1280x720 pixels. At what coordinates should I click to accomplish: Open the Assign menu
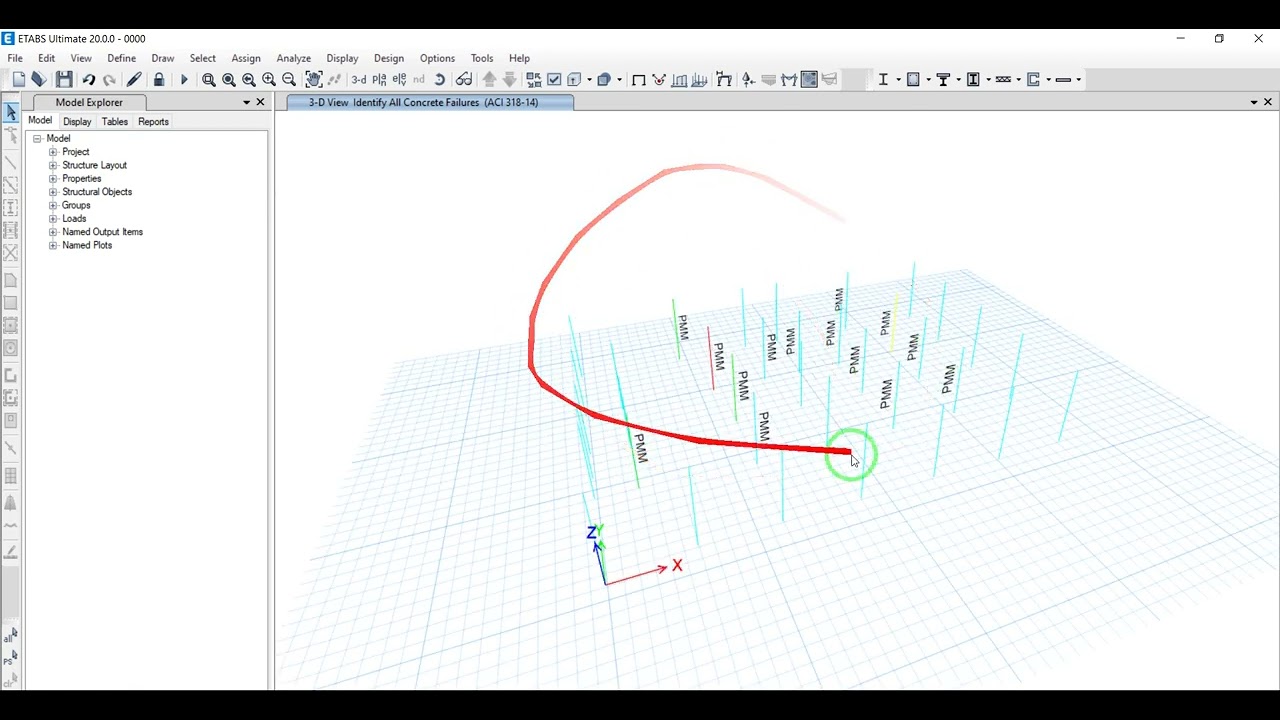coord(246,58)
